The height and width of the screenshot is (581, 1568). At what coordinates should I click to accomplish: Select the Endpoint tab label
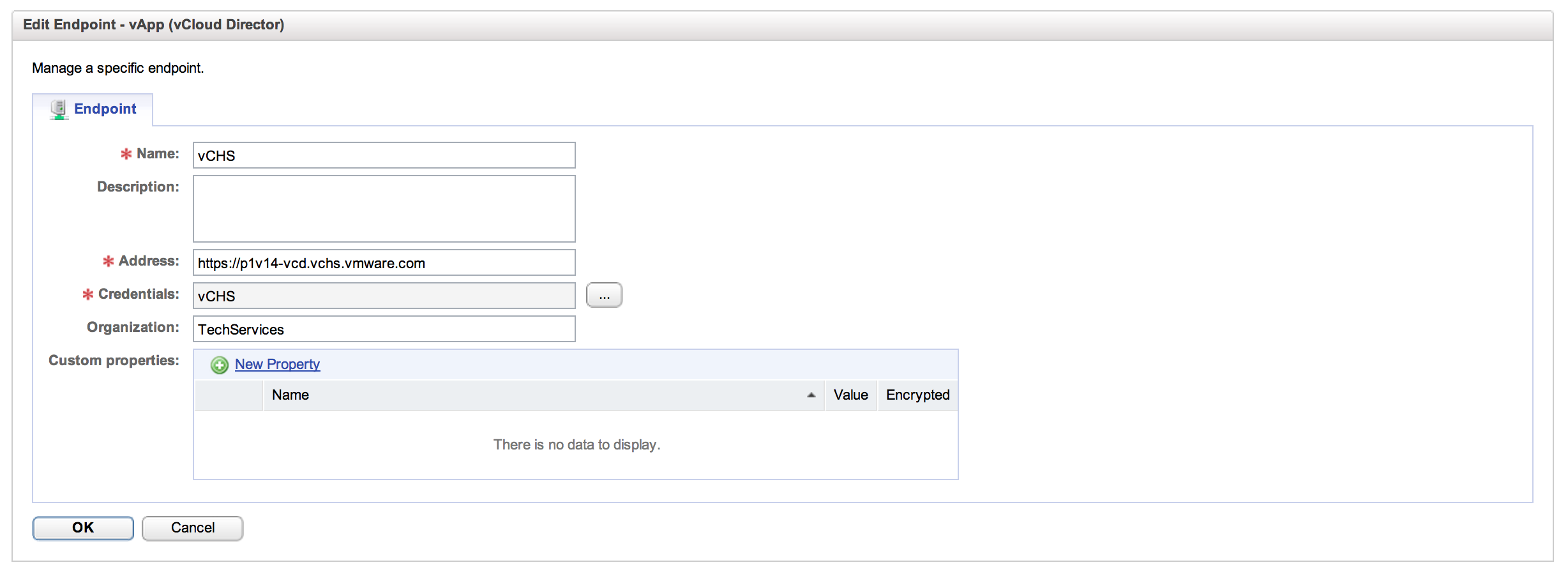click(x=105, y=109)
